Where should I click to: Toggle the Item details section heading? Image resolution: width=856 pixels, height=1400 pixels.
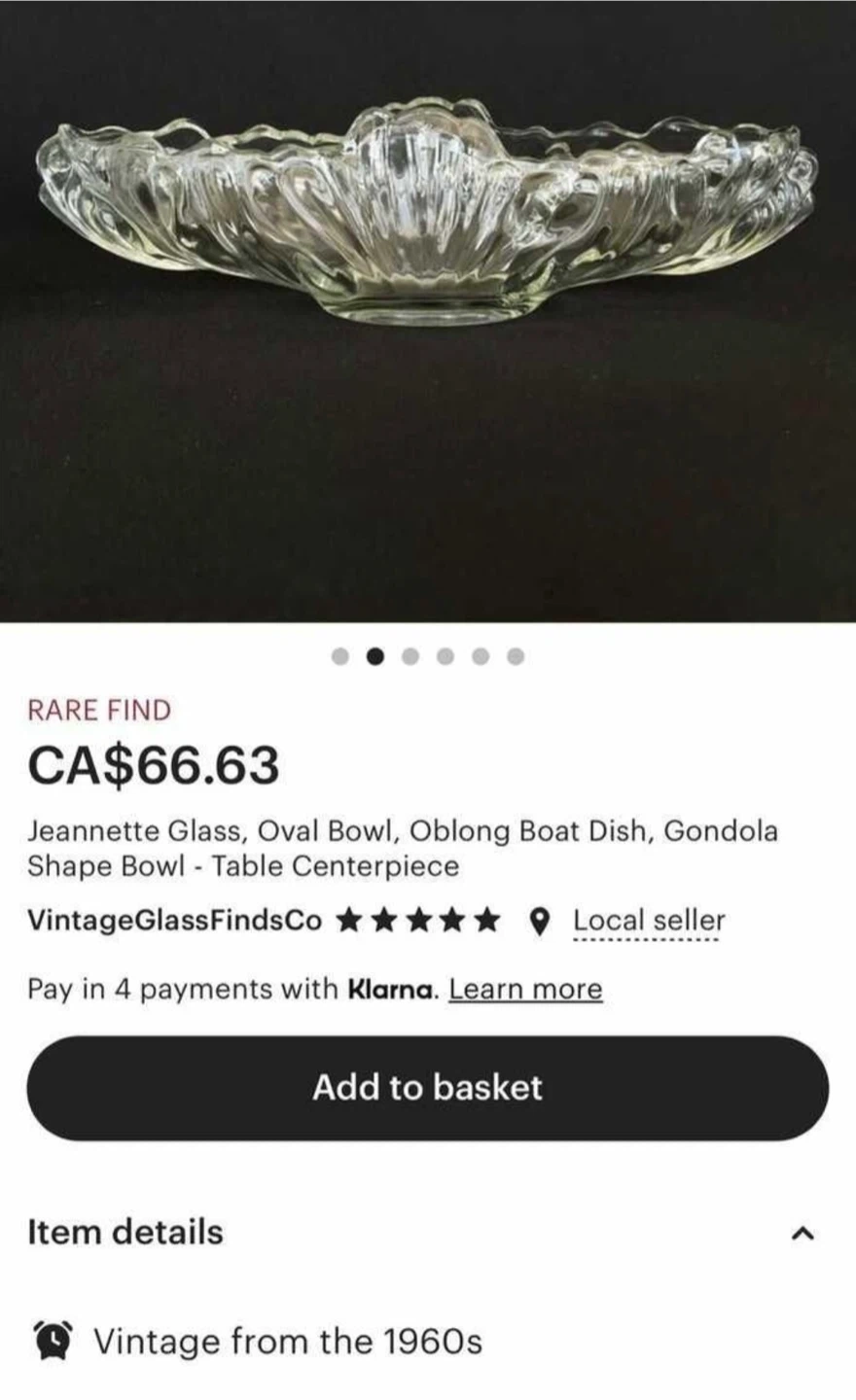[x=125, y=1232]
